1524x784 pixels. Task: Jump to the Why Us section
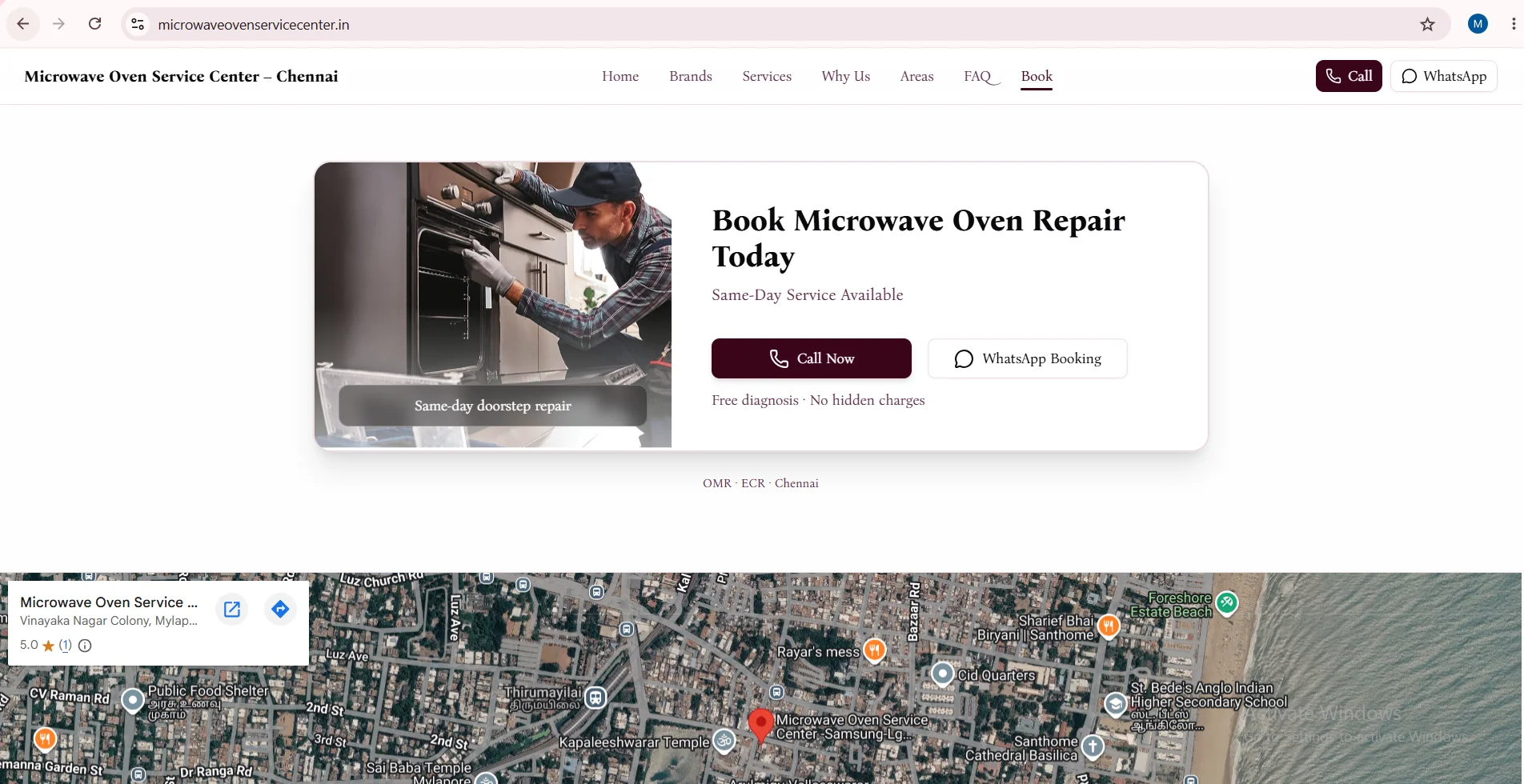coord(845,76)
